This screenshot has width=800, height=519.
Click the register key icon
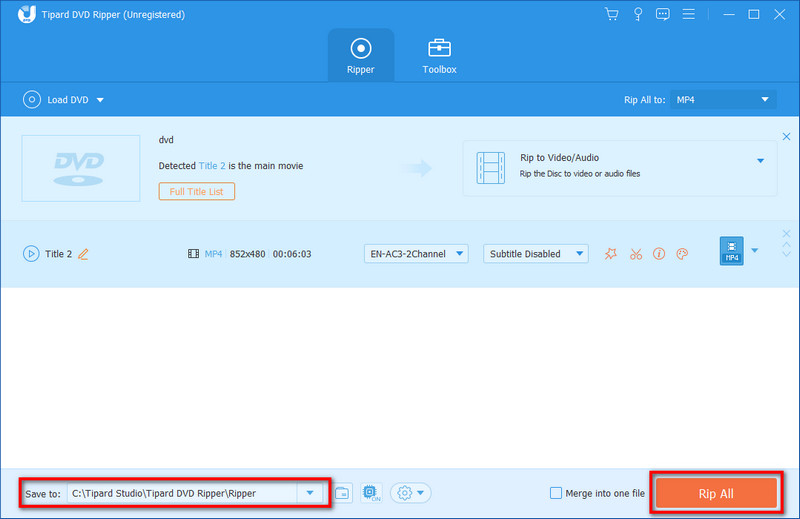tap(637, 14)
